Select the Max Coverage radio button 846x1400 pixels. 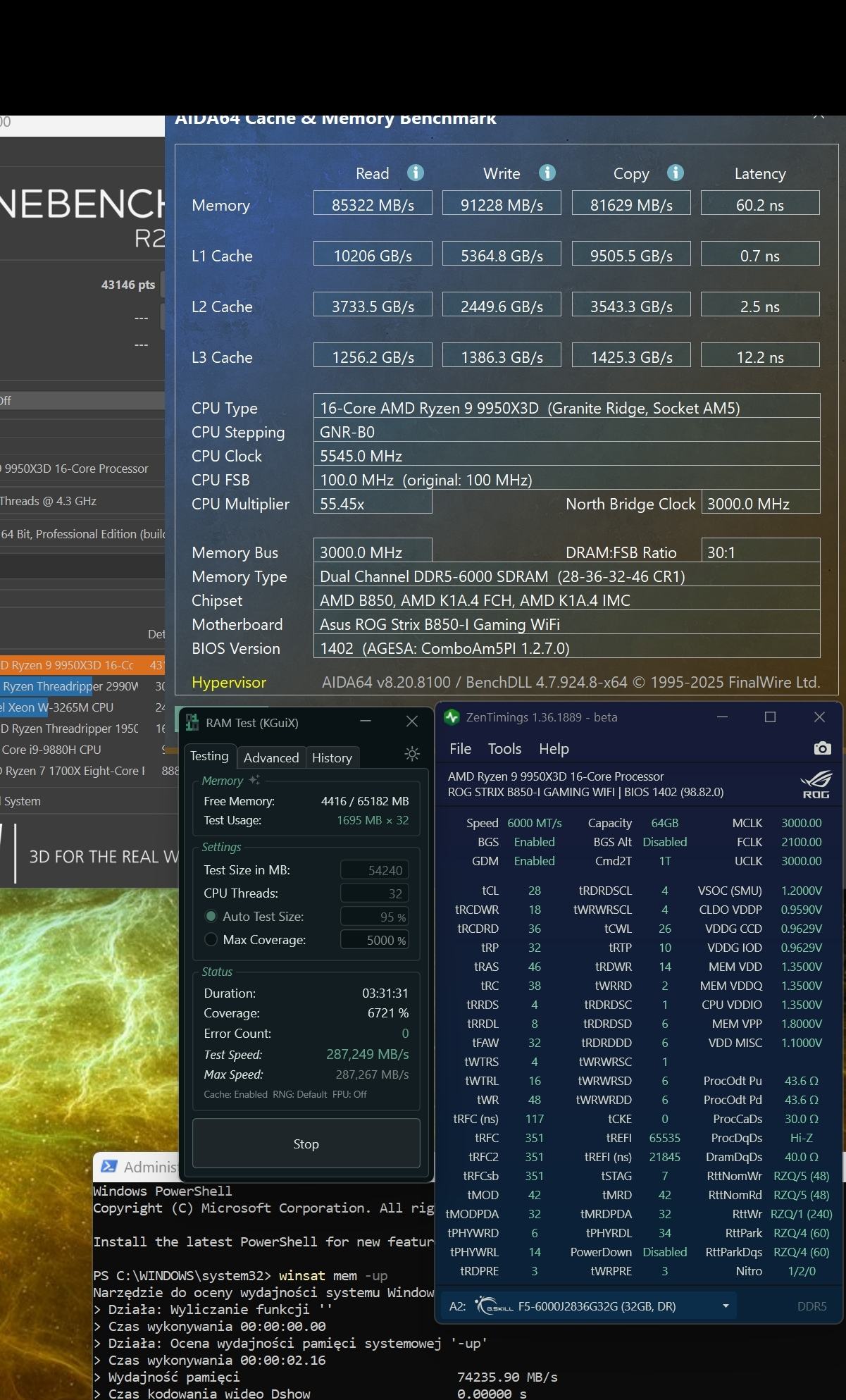click(x=211, y=940)
